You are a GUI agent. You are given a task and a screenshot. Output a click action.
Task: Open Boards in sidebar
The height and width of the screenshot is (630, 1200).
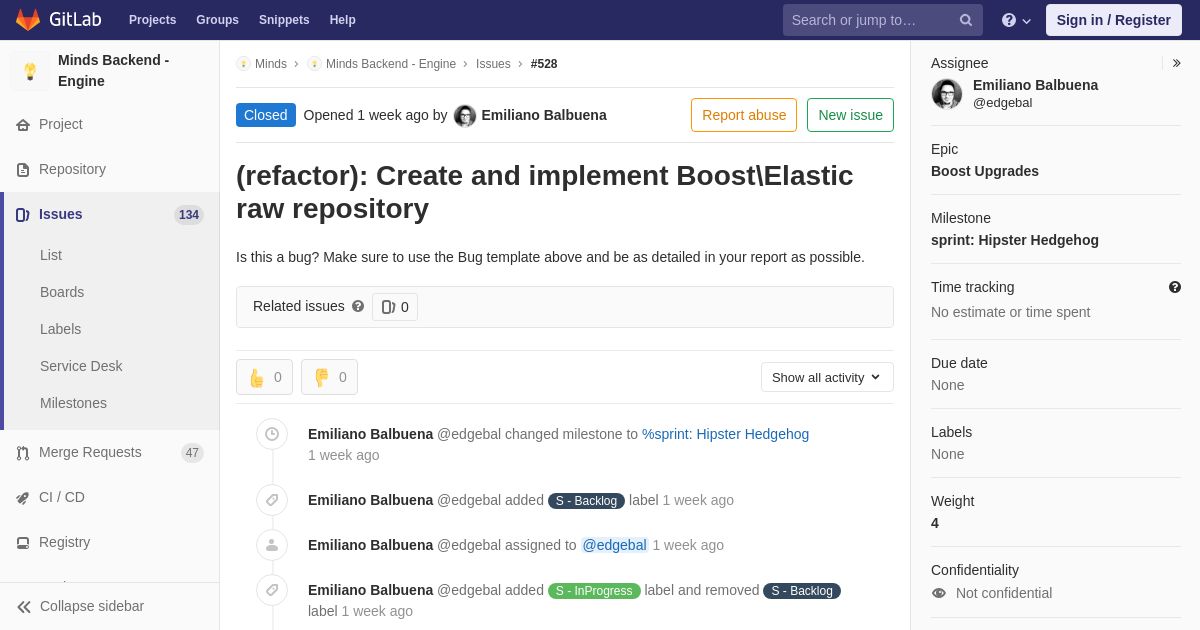pyautogui.click(x=62, y=292)
